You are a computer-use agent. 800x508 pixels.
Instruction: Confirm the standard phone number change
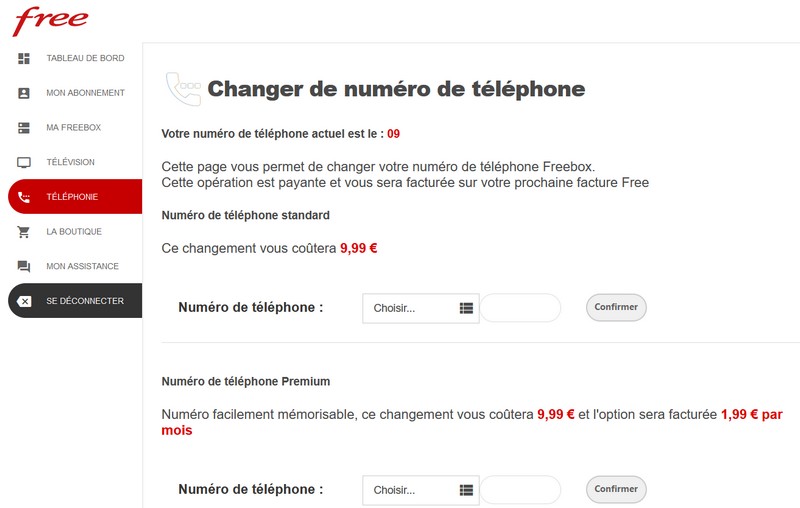coord(616,307)
